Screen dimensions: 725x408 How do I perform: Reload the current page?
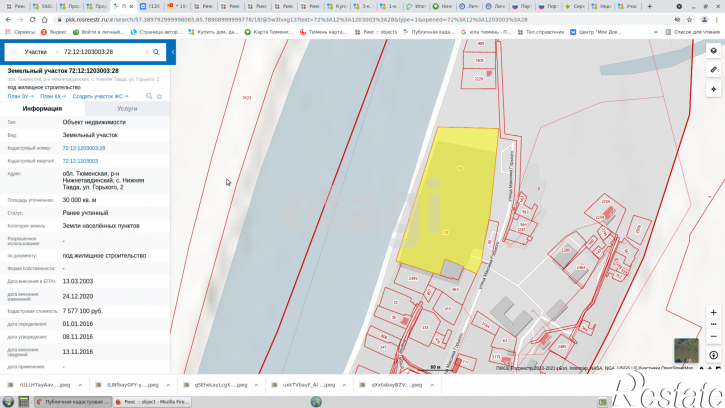32,19
